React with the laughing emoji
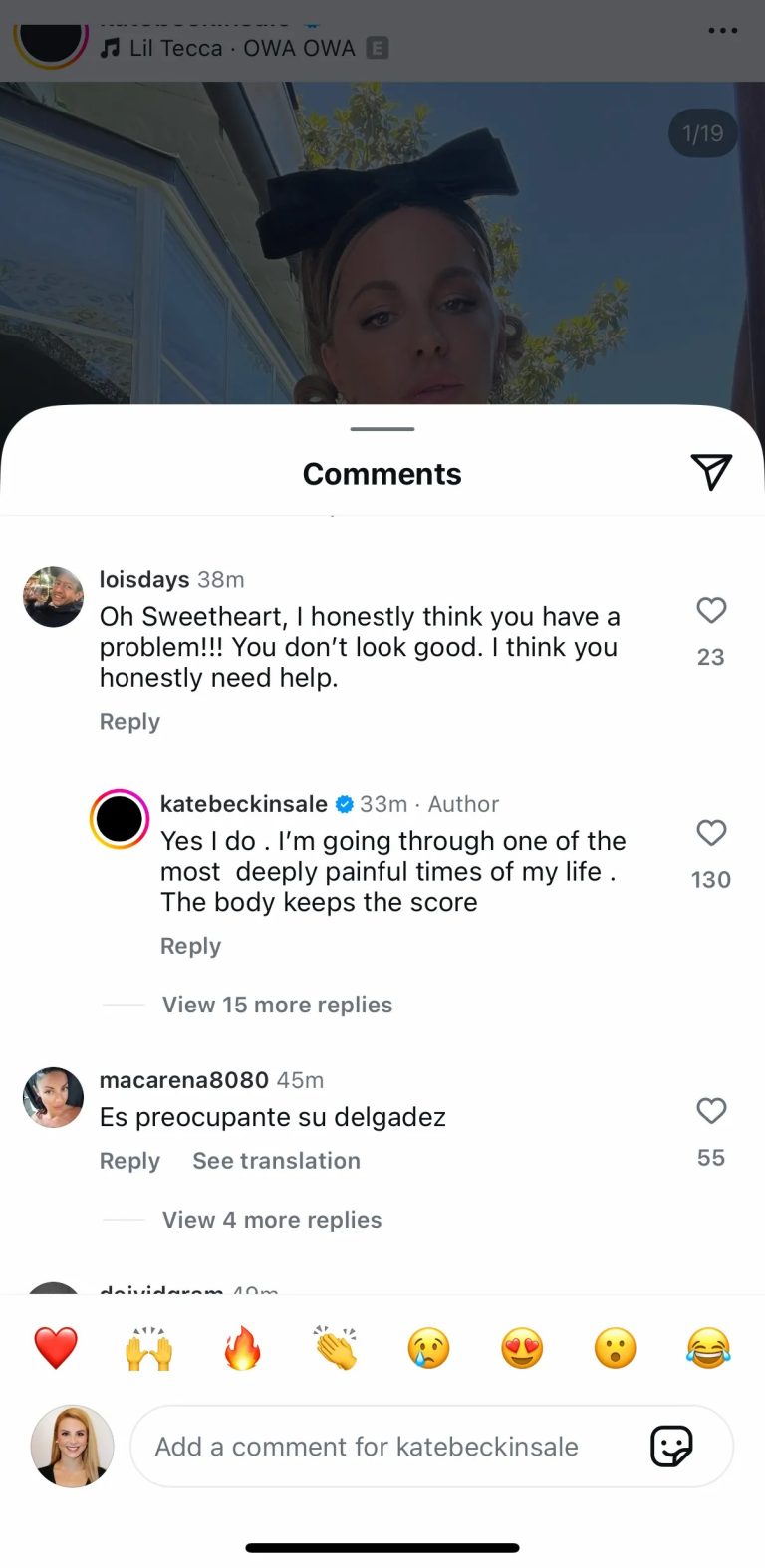 pyautogui.click(x=708, y=1346)
